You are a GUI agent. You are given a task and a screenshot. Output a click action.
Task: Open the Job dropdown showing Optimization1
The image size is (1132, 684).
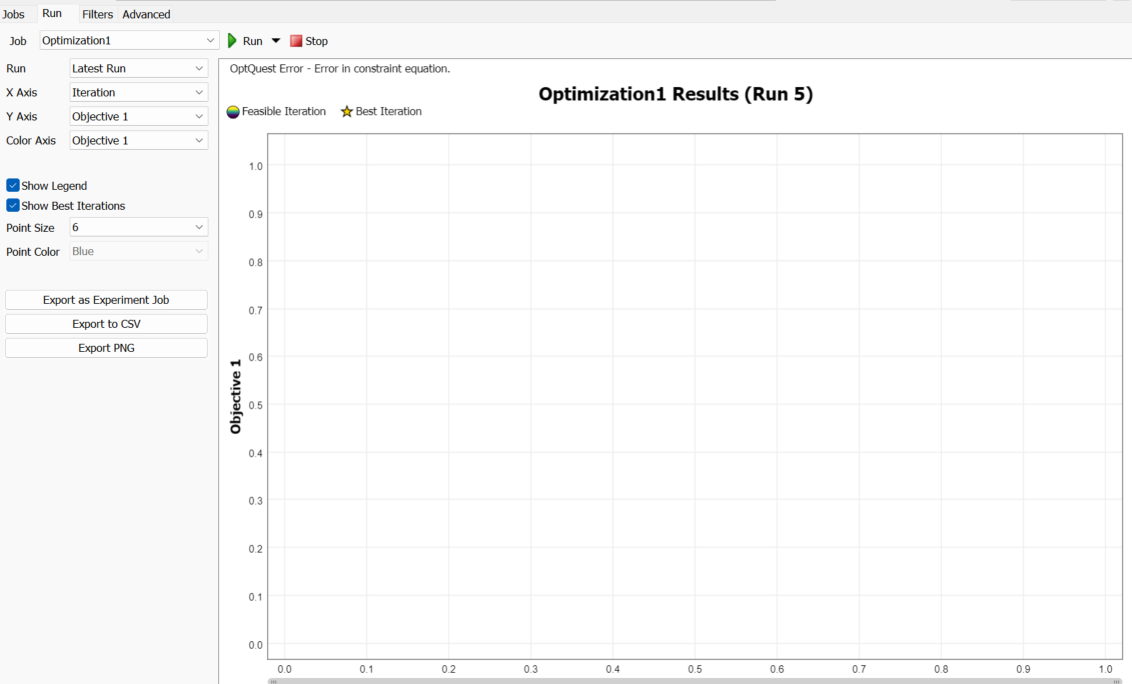(x=129, y=41)
